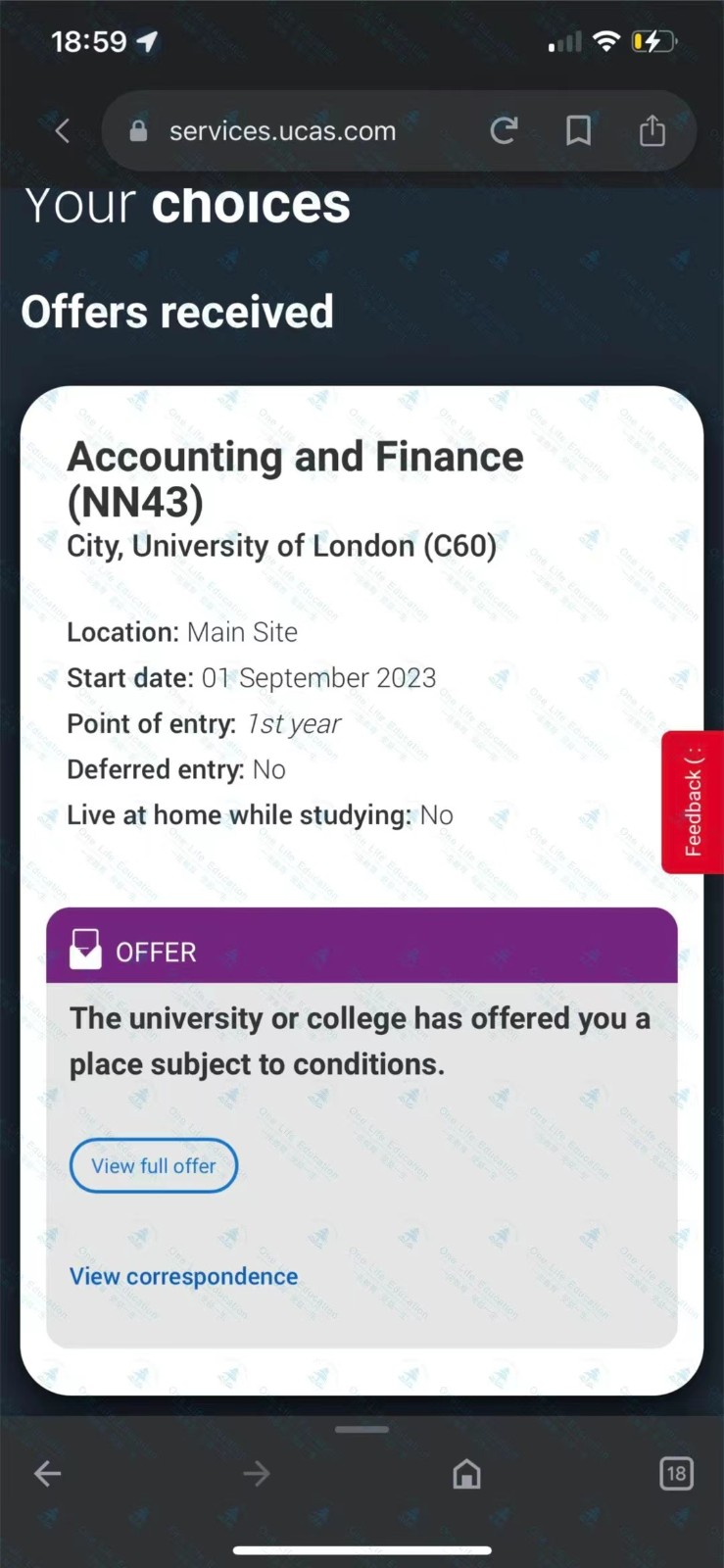This screenshot has height=1568, width=724.
Task: Tap the Accounting and Finance (NN43) title
Action: click(x=295, y=479)
